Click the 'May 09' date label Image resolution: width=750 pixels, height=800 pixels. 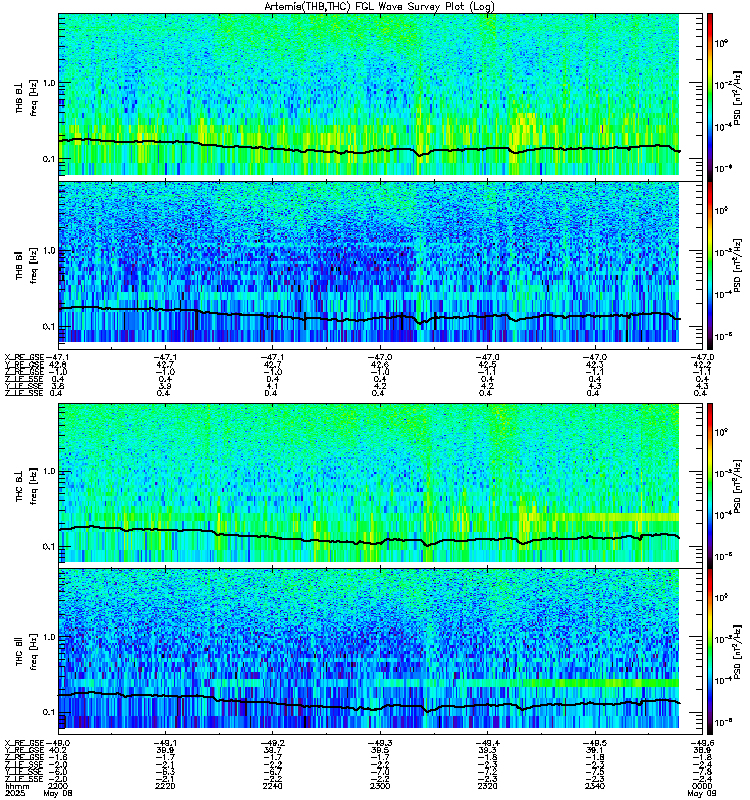pos(702,793)
